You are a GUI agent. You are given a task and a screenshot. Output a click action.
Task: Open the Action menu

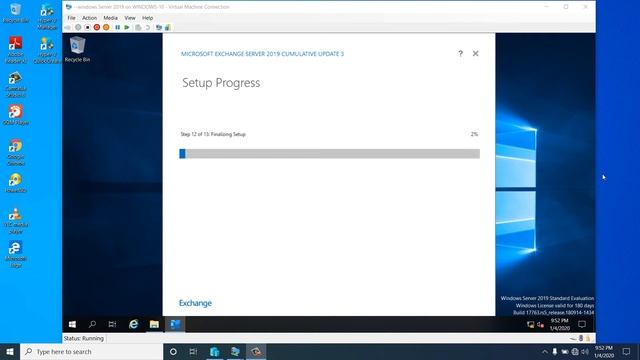pos(89,18)
